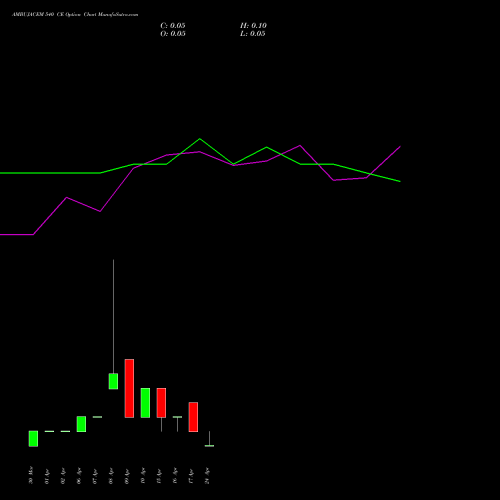Click the low value L: 0.05
The image size is (500, 500).
(253, 34)
